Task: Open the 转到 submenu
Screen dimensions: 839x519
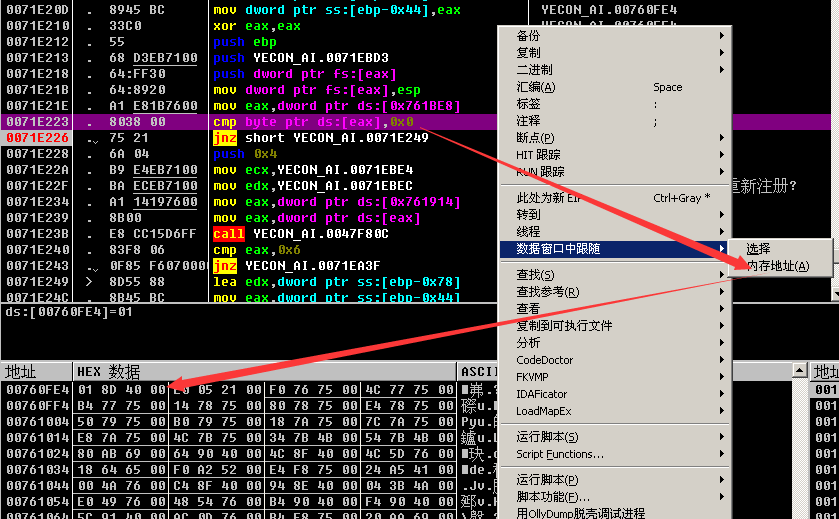Action: (529, 215)
